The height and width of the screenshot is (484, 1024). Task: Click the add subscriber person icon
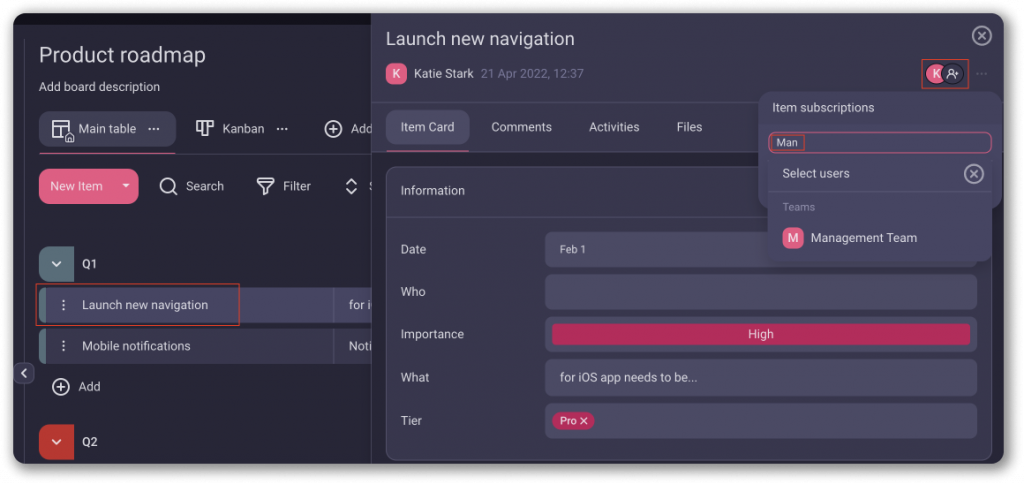pos(953,74)
